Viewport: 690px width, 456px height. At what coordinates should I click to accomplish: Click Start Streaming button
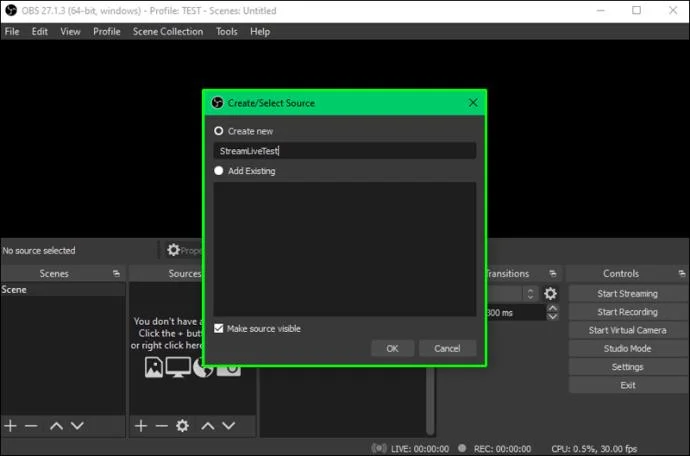[628, 294]
